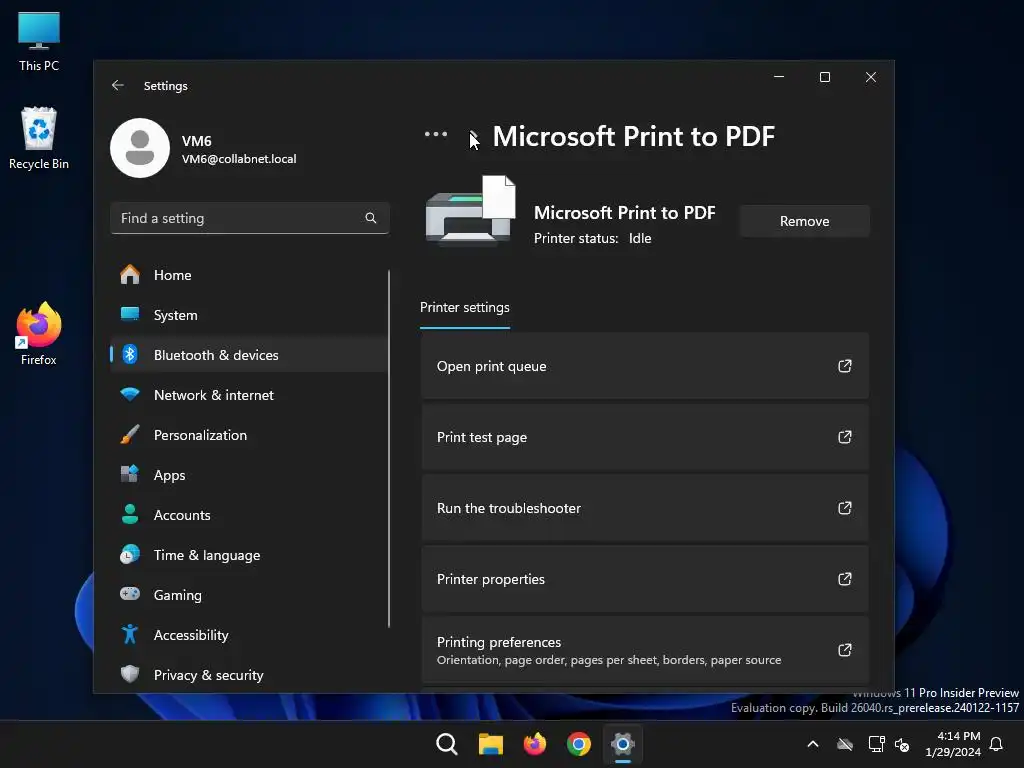Click external-link icon for Printer properties

[844, 579]
